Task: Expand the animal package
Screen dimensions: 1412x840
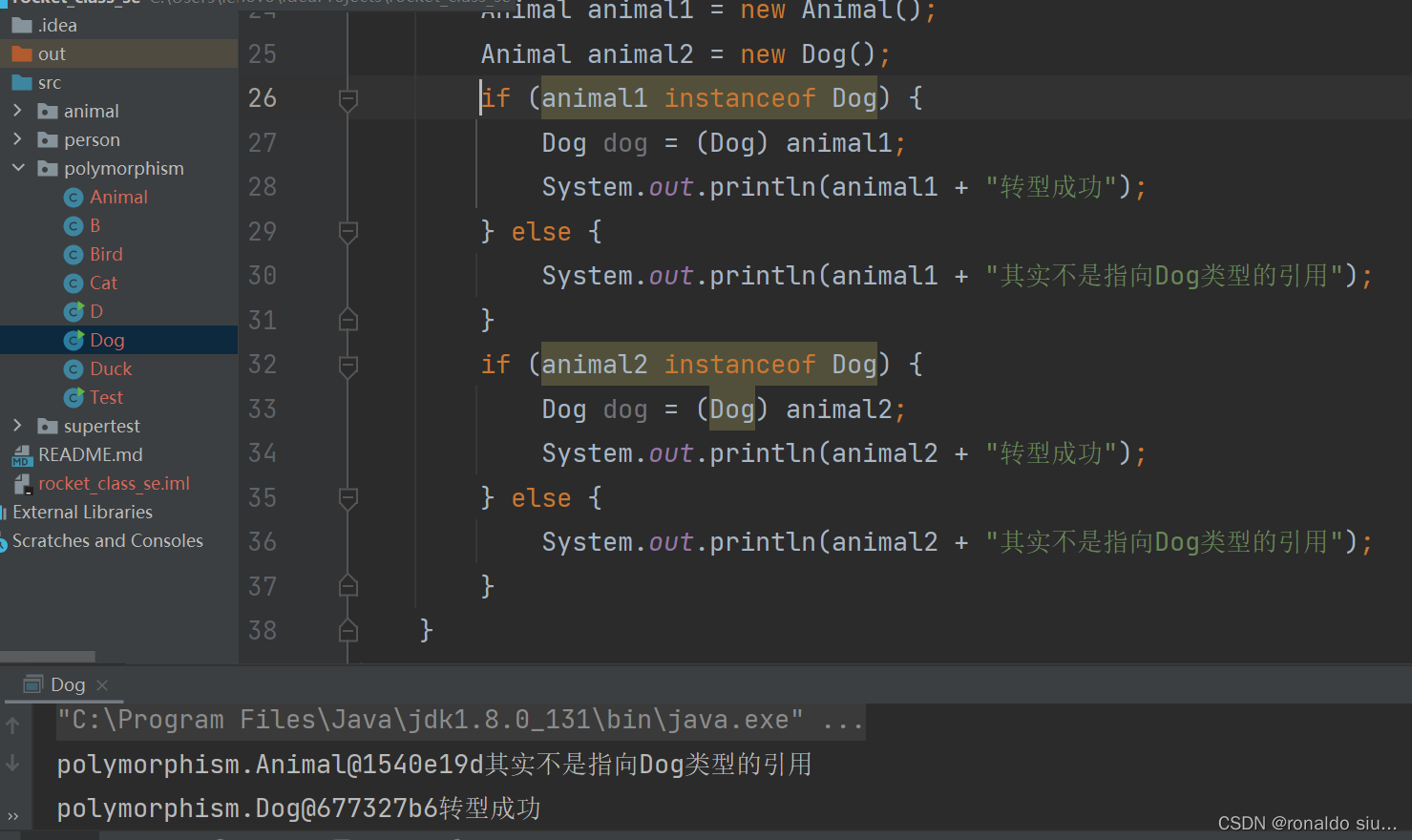Action: (x=17, y=111)
